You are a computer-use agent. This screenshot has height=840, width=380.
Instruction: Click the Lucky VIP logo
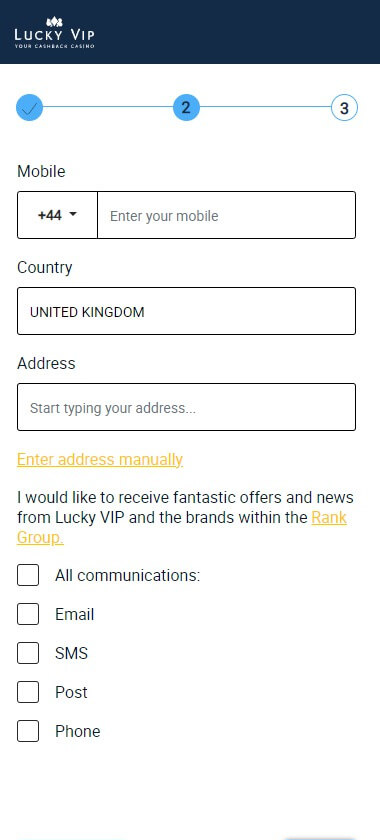coord(55,33)
